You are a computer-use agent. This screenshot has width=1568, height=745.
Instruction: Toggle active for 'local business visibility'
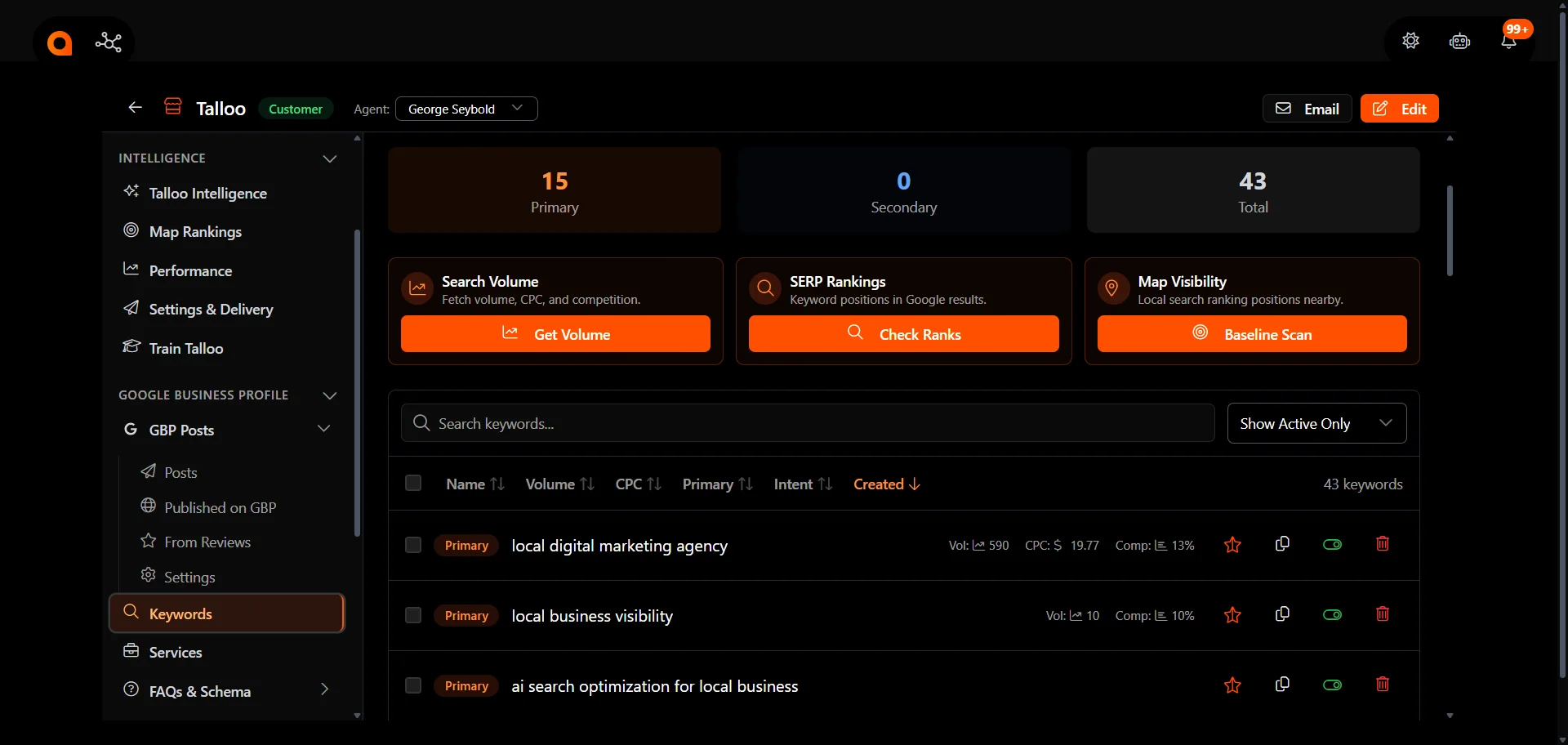click(x=1332, y=615)
